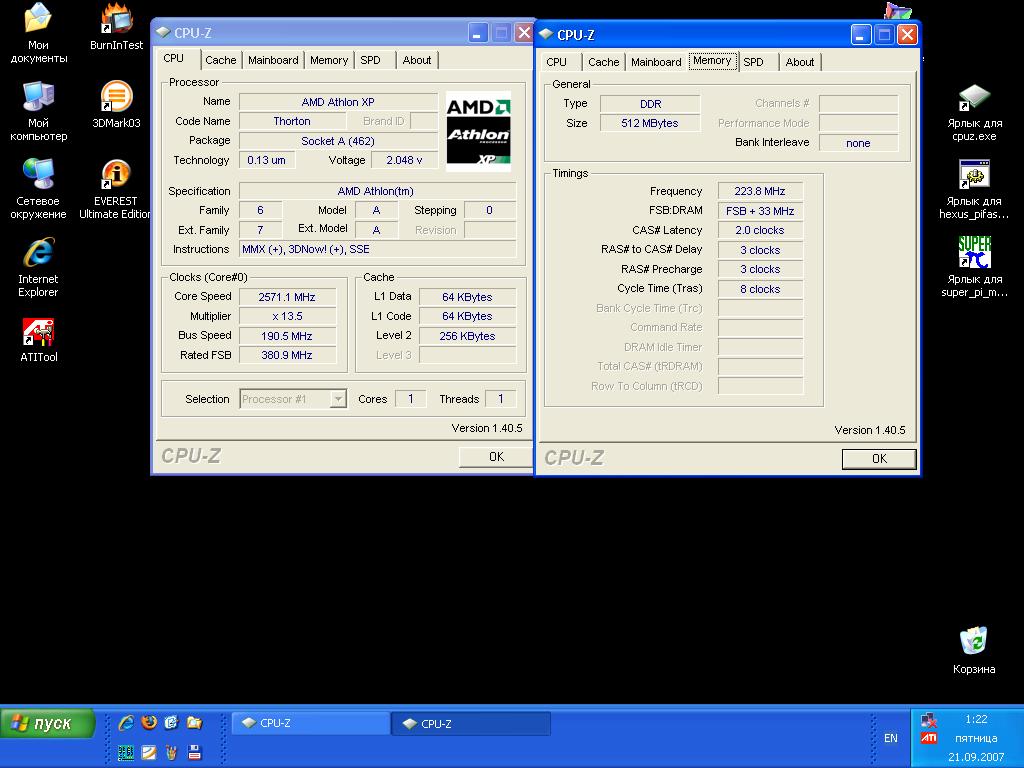Click Internet Explorer quick launch icon
This screenshot has height=768, width=1024.
tap(126, 722)
